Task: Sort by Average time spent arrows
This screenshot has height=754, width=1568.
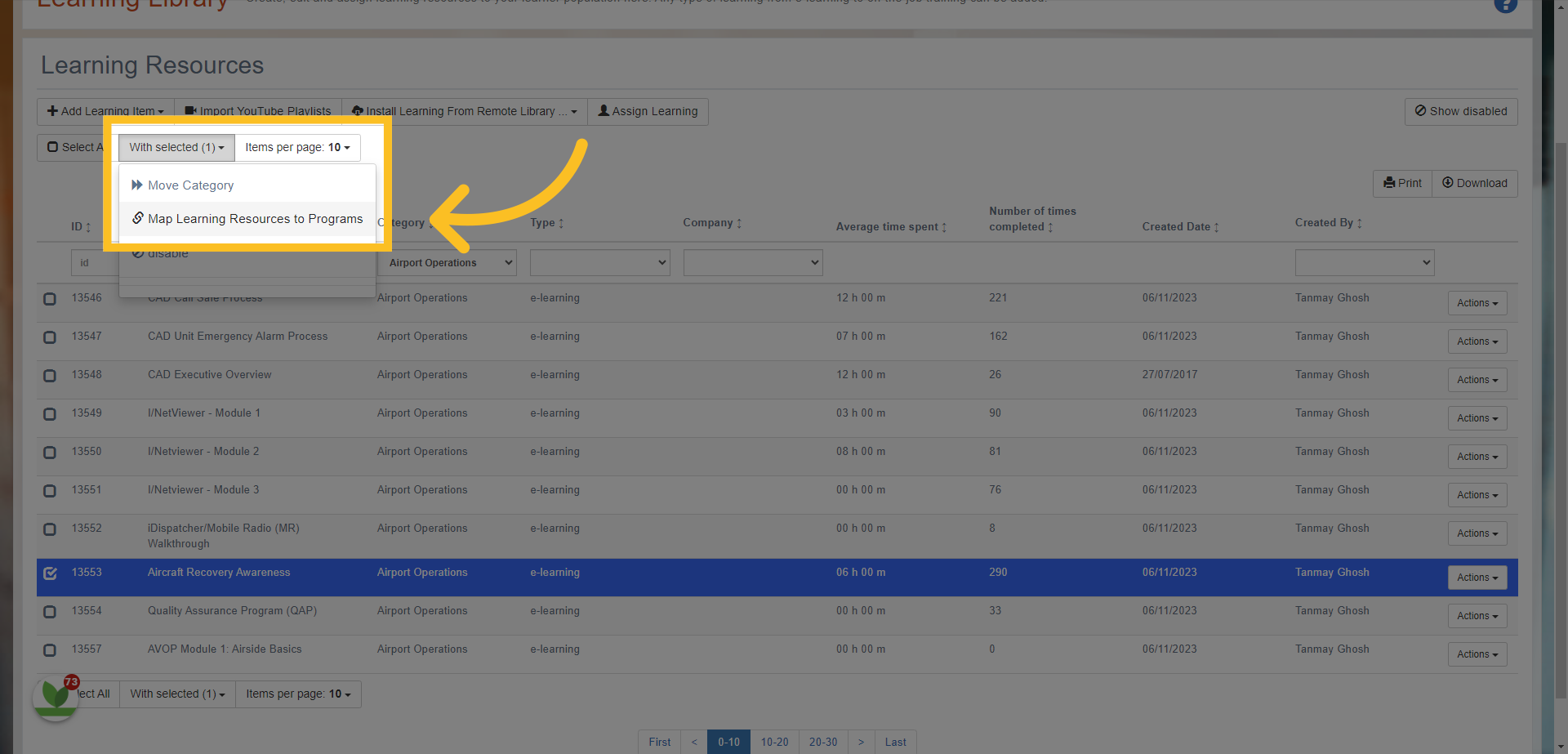Action: pos(944,227)
